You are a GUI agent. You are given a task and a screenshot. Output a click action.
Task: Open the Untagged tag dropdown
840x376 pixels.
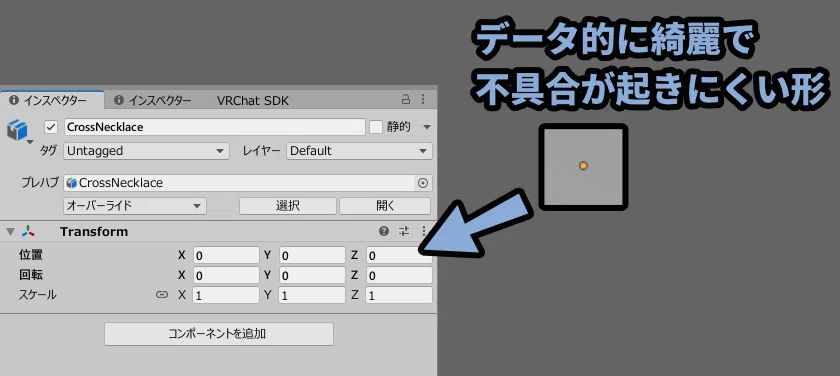point(146,151)
